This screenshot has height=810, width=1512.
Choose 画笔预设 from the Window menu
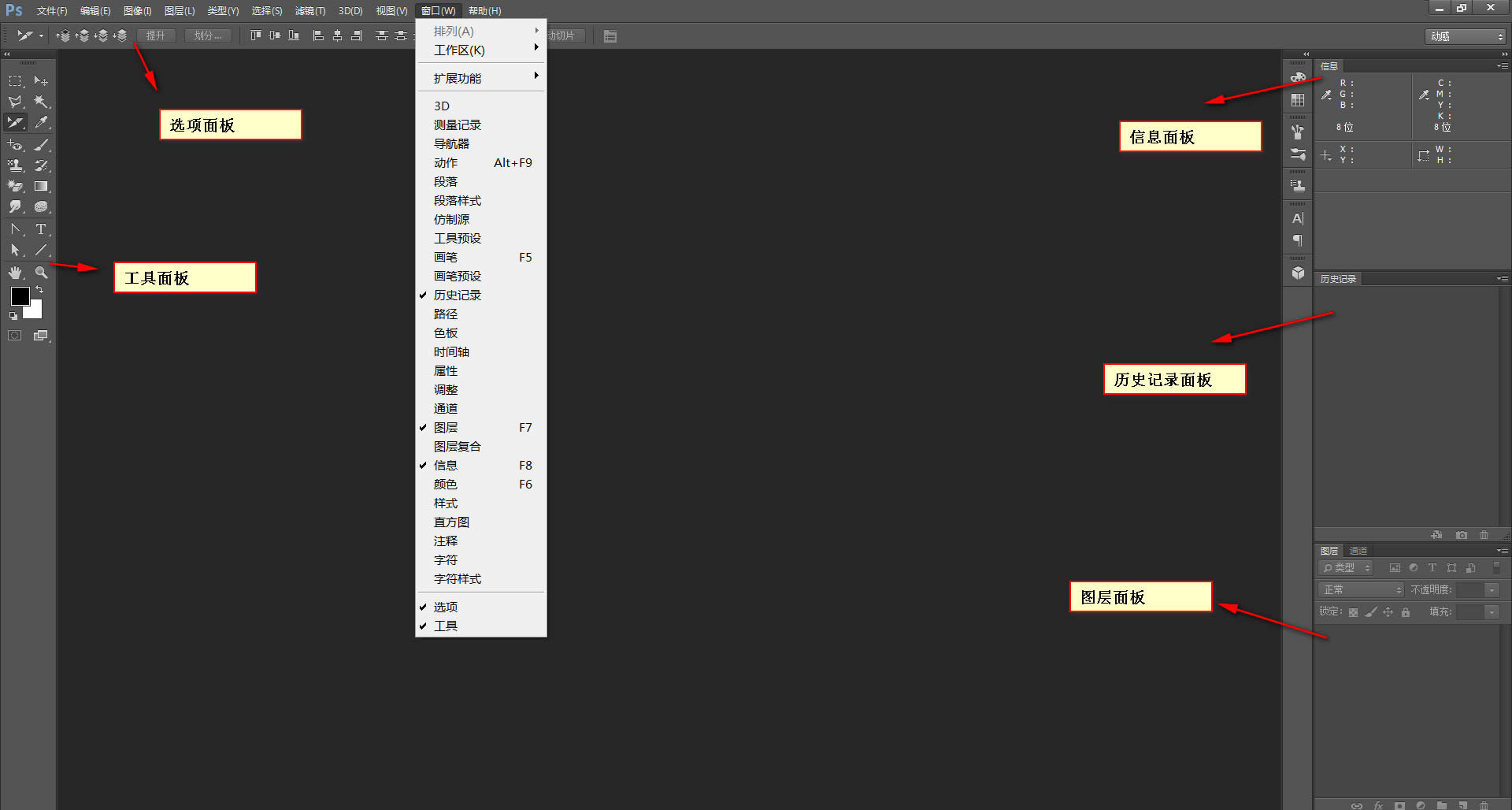(x=457, y=277)
